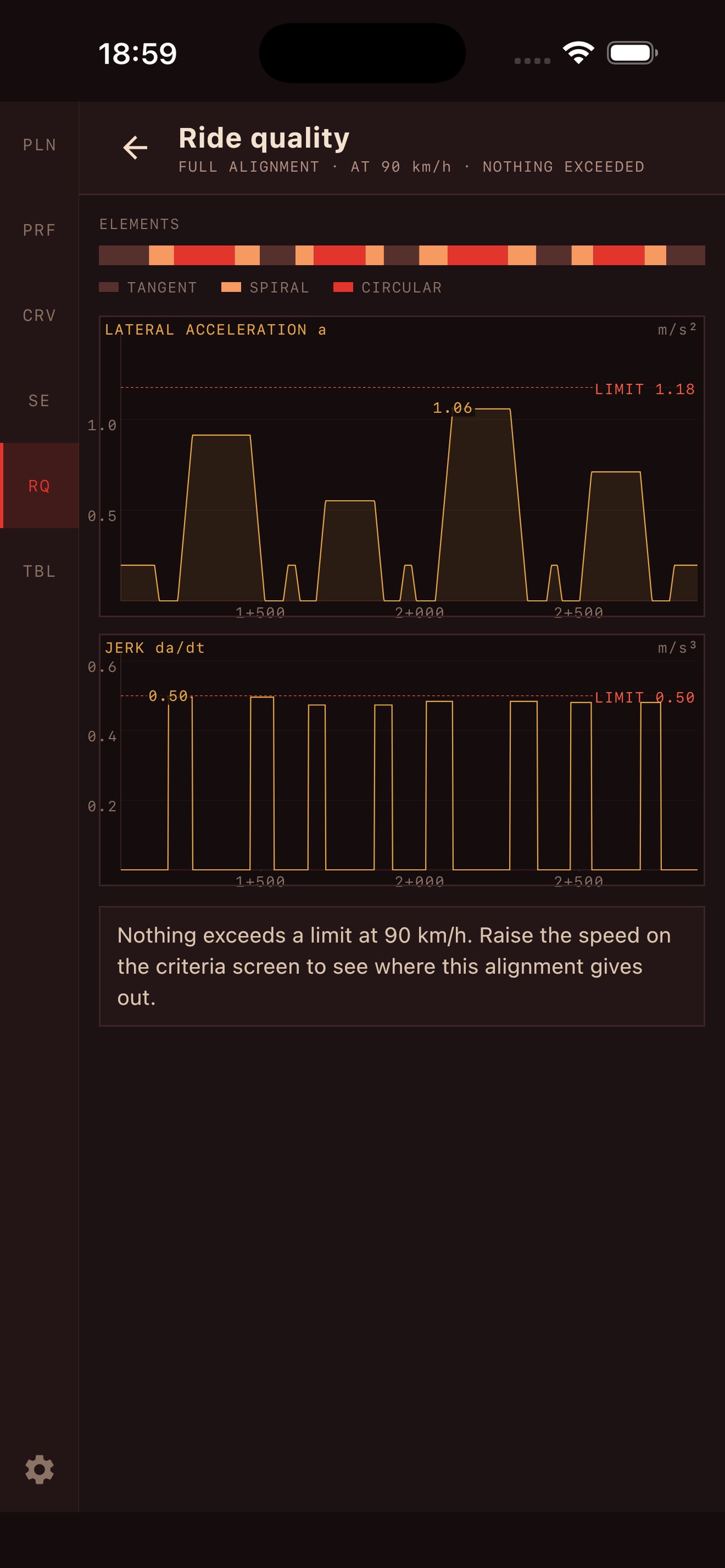The image size is (725, 1568).
Task: Click the SPIRAL legend swatch
Action: [231, 287]
